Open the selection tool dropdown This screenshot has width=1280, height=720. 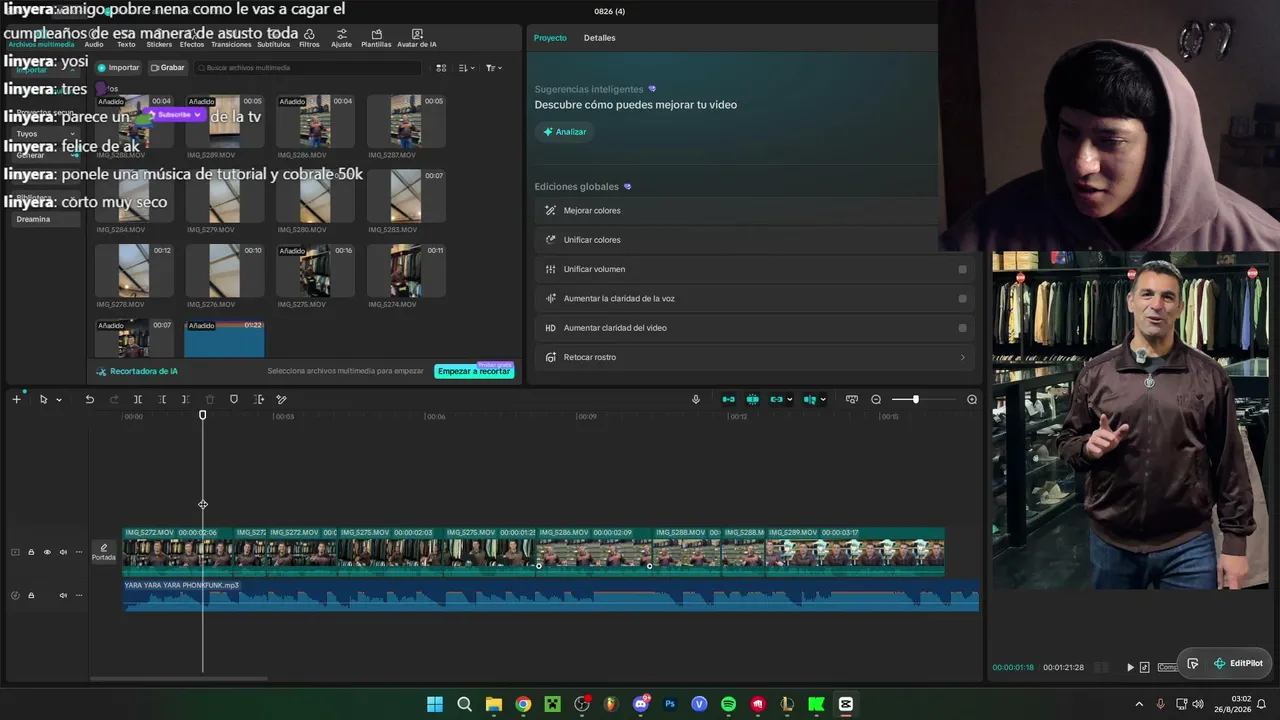[x=59, y=400]
